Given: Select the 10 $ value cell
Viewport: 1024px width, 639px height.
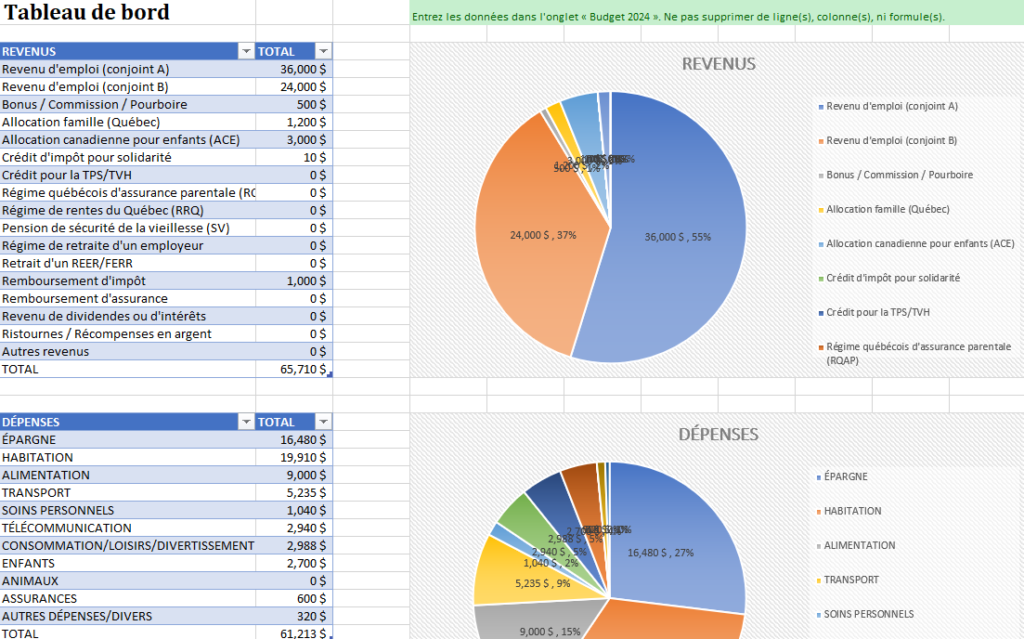Looking at the screenshot, I should coord(294,157).
